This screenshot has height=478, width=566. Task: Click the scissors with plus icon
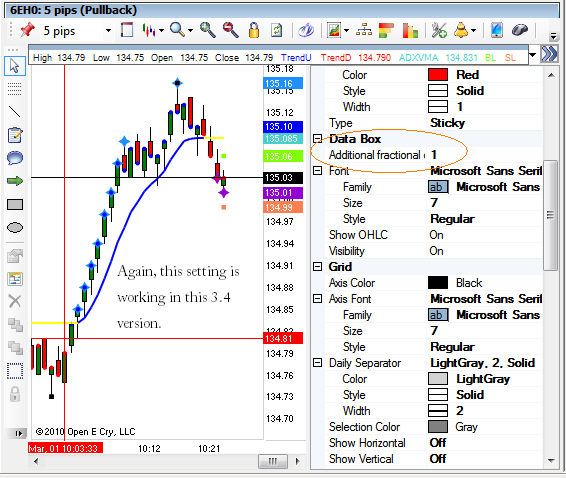(439, 30)
